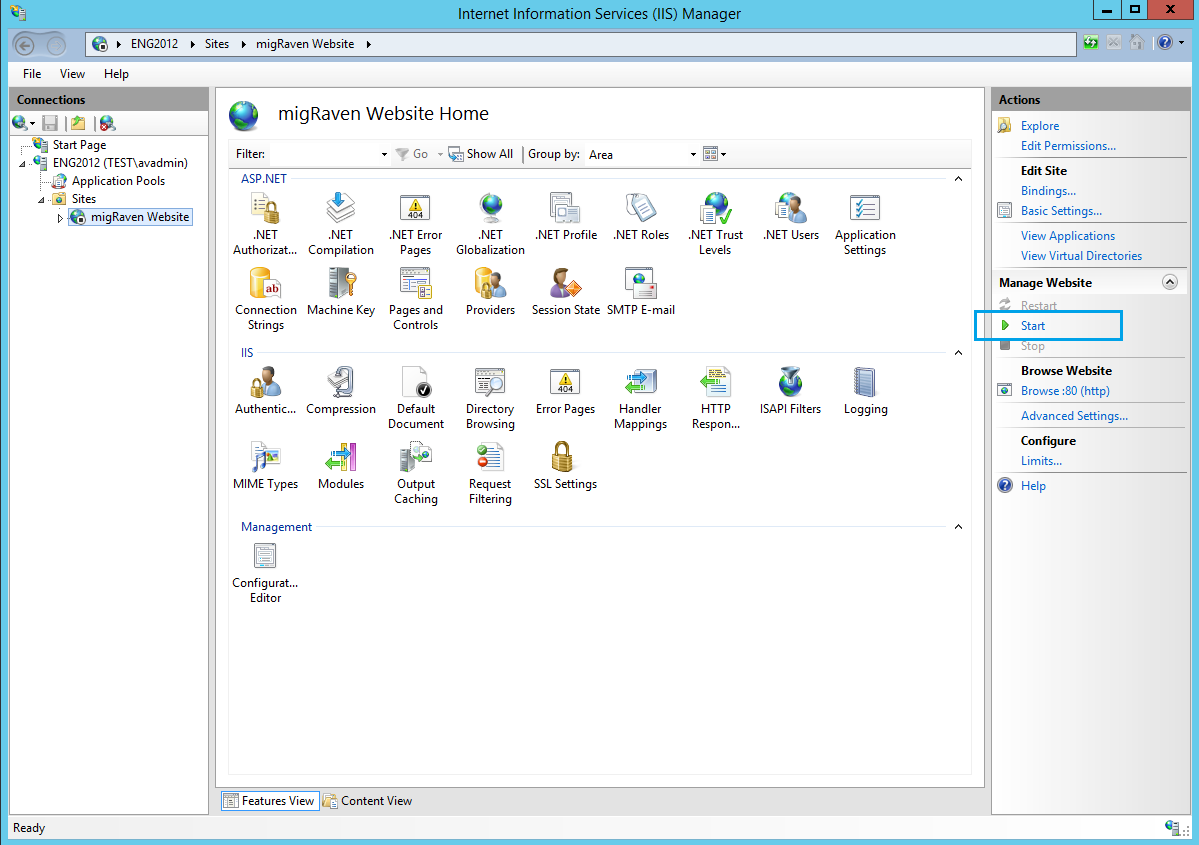Image resolution: width=1199 pixels, height=845 pixels.
Task: Collapse the ASP.NET group
Action: [958, 179]
